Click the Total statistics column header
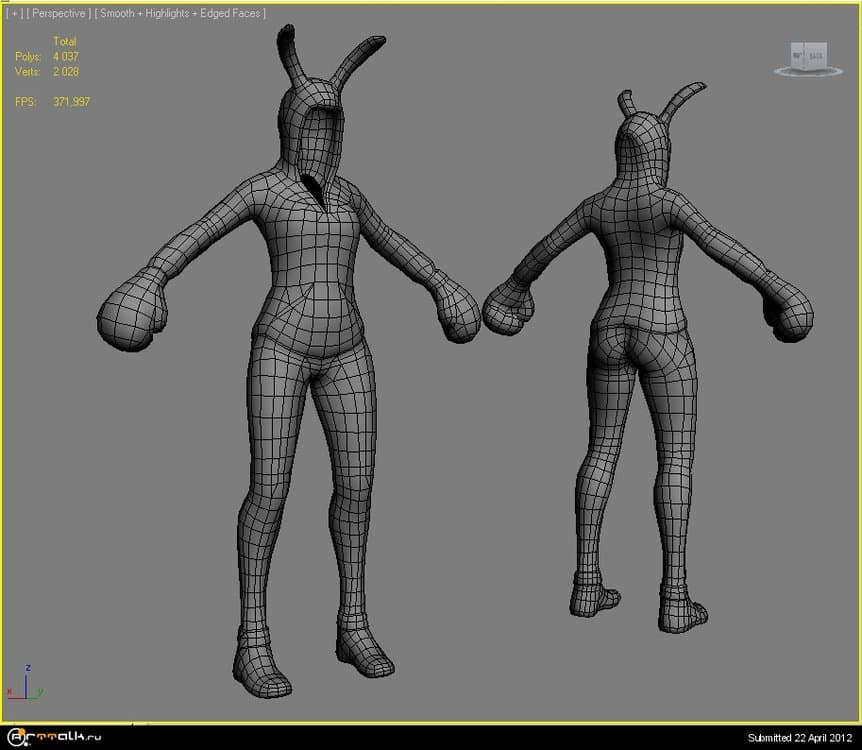Screen dimensions: 862x750 [65, 41]
